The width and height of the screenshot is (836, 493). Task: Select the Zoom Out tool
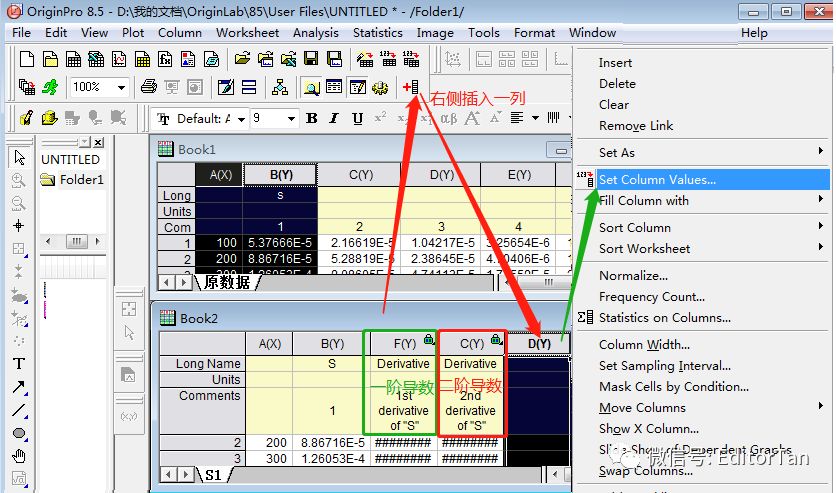click(19, 203)
